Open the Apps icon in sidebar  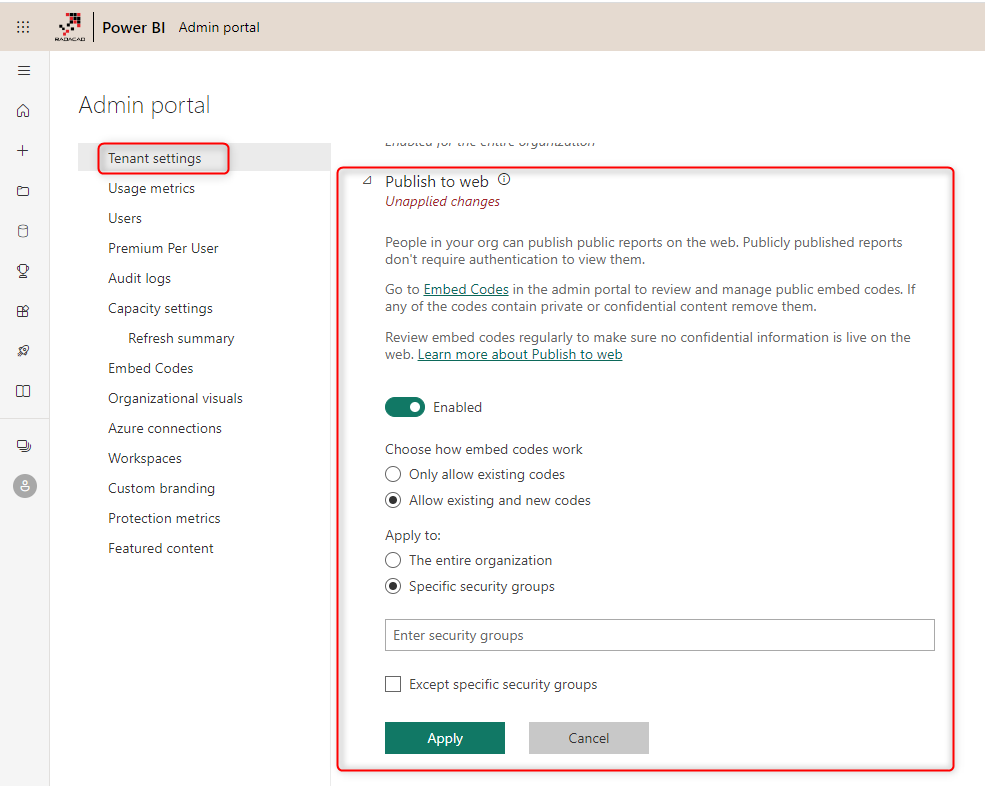(24, 311)
